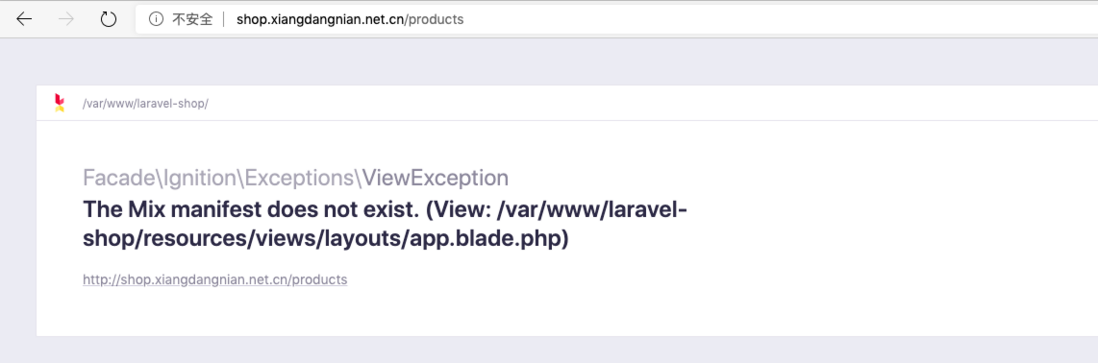Click the domain shop.xiangdangnian.net.cn in address bar
This screenshot has width=1098, height=363.
tap(320, 20)
